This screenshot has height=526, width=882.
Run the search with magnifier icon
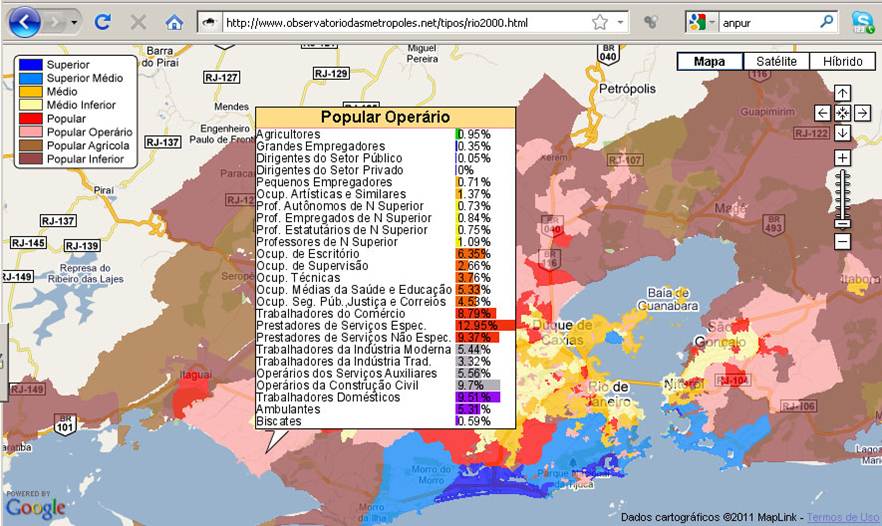point(826,23)
